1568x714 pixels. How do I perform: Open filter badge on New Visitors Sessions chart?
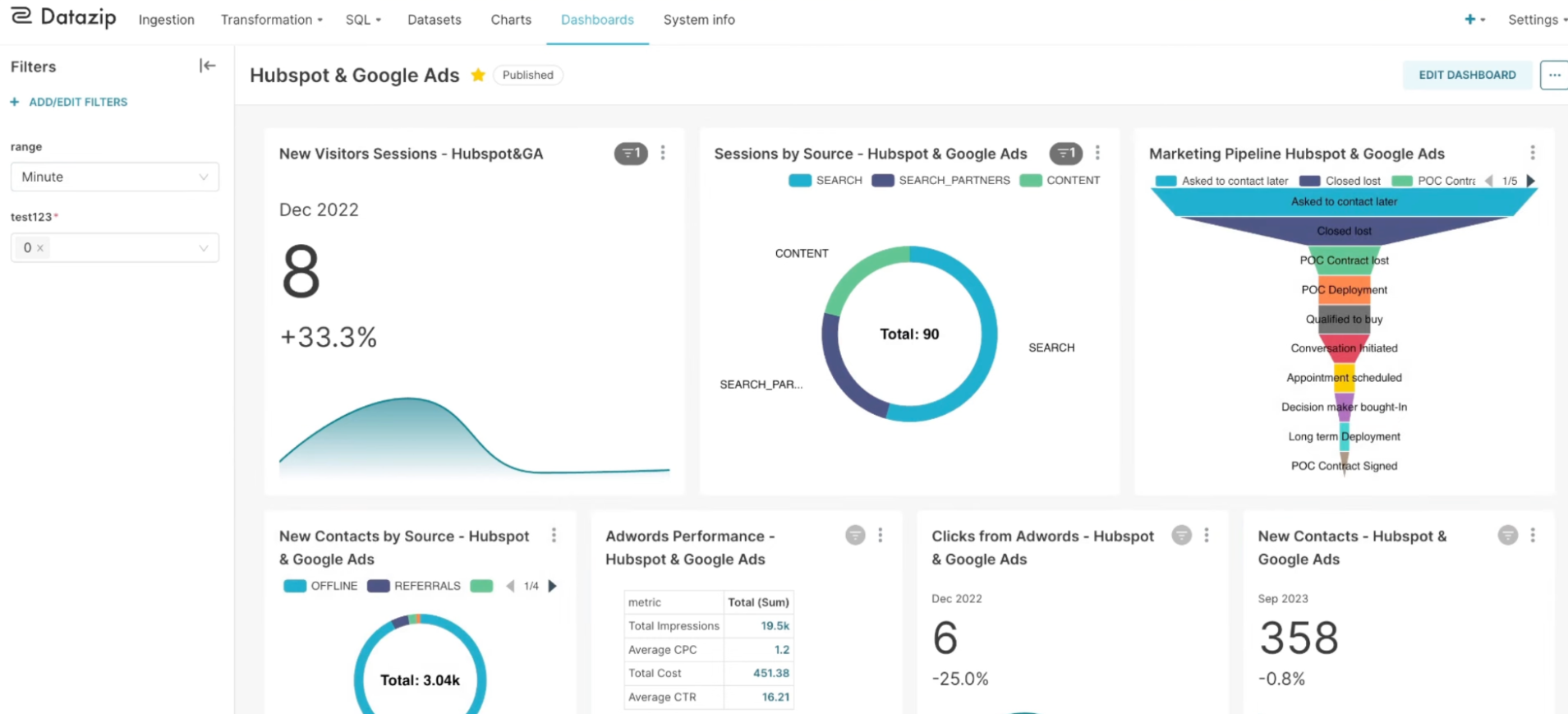(631, 154)
